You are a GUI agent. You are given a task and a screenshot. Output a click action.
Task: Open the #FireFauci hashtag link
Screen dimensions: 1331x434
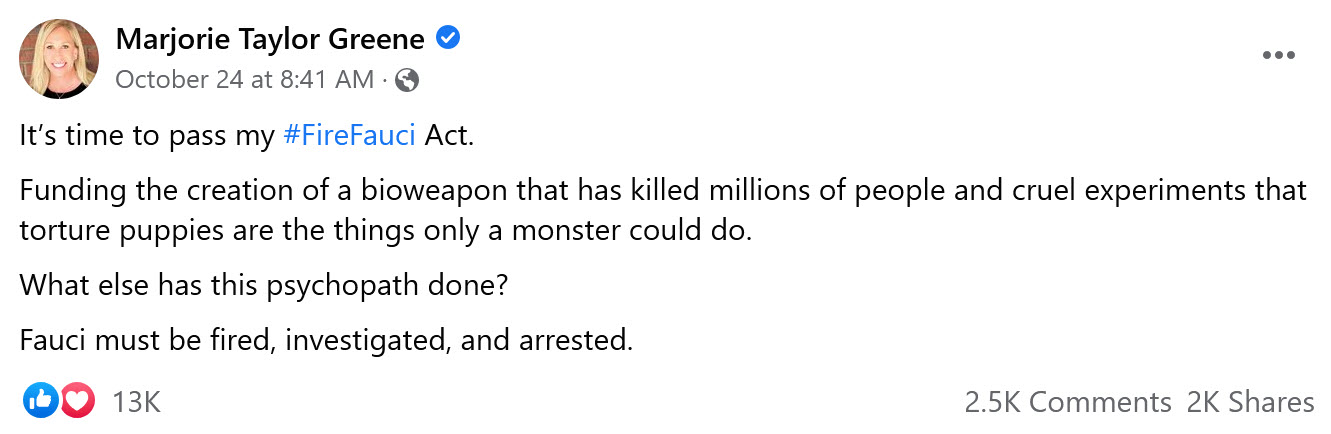click(x=349, y=136)
